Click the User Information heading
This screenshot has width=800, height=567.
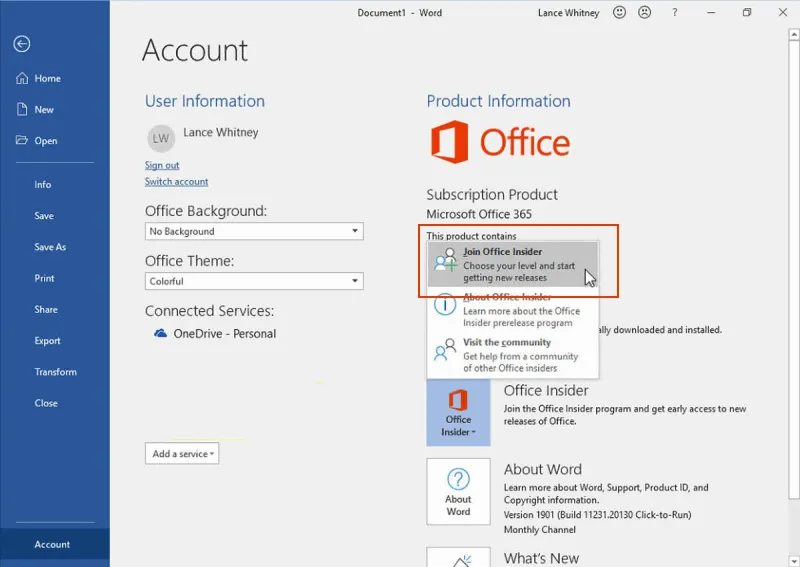pyautogui.click(x=205, y=101)
